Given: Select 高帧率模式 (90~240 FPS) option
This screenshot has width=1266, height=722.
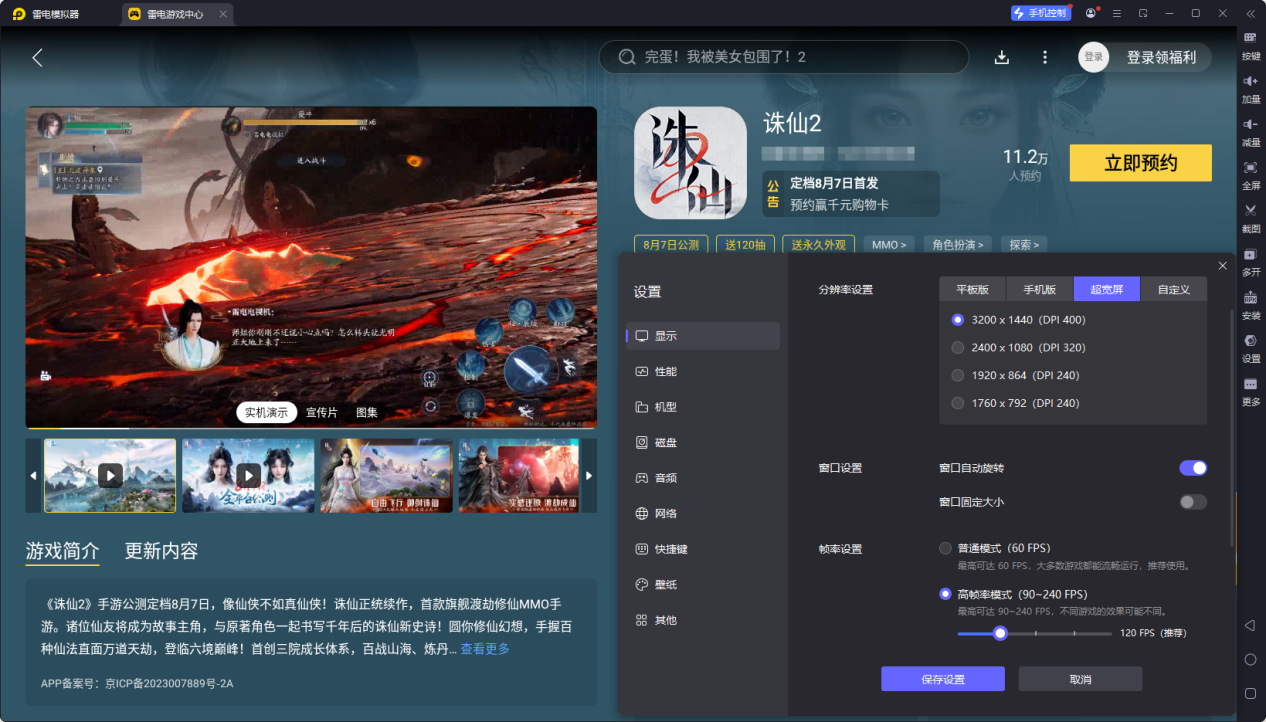Looking at the screenshot, I should (x=1013, y=594).
